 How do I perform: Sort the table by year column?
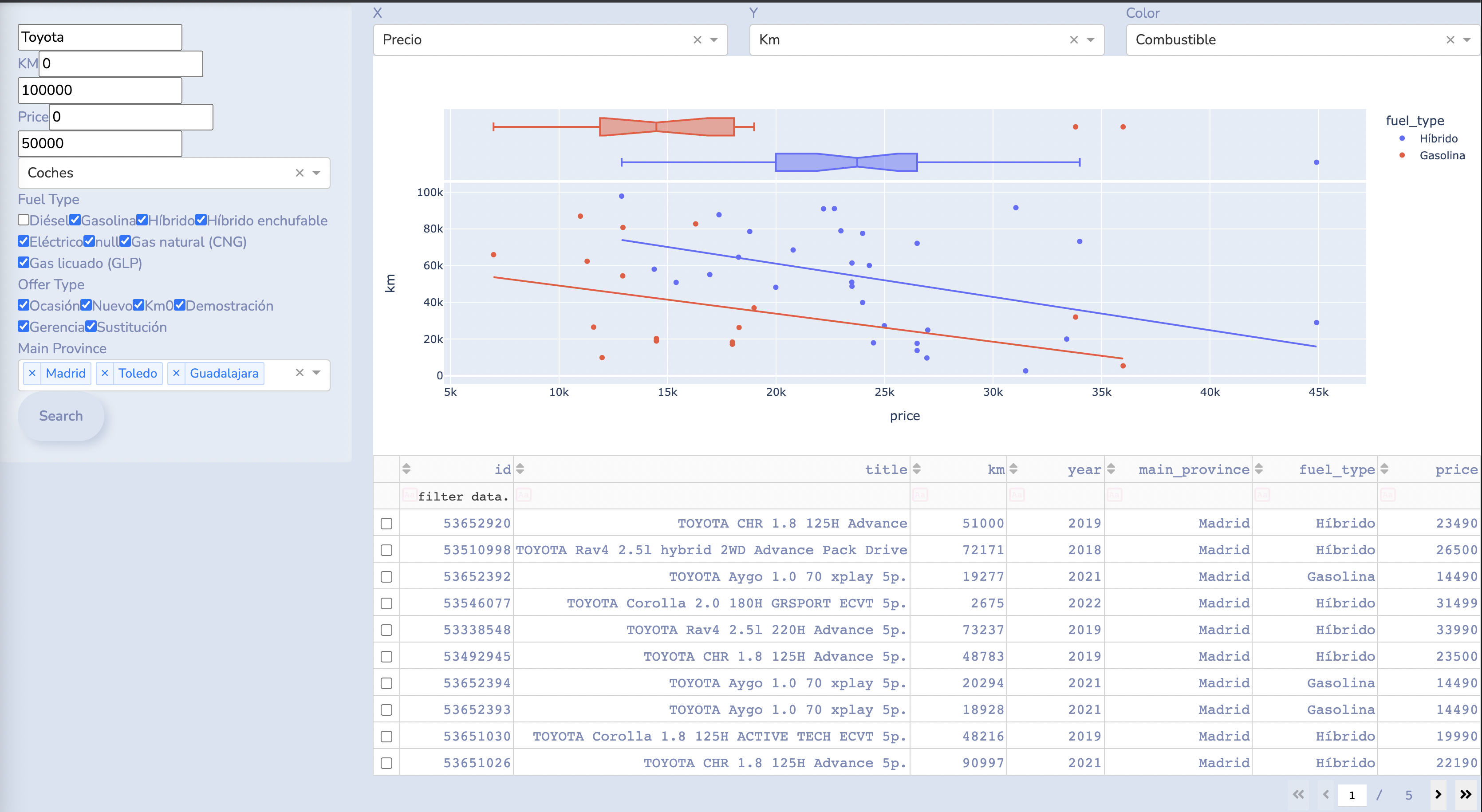pyautogui.click(x=1013, y=469)
